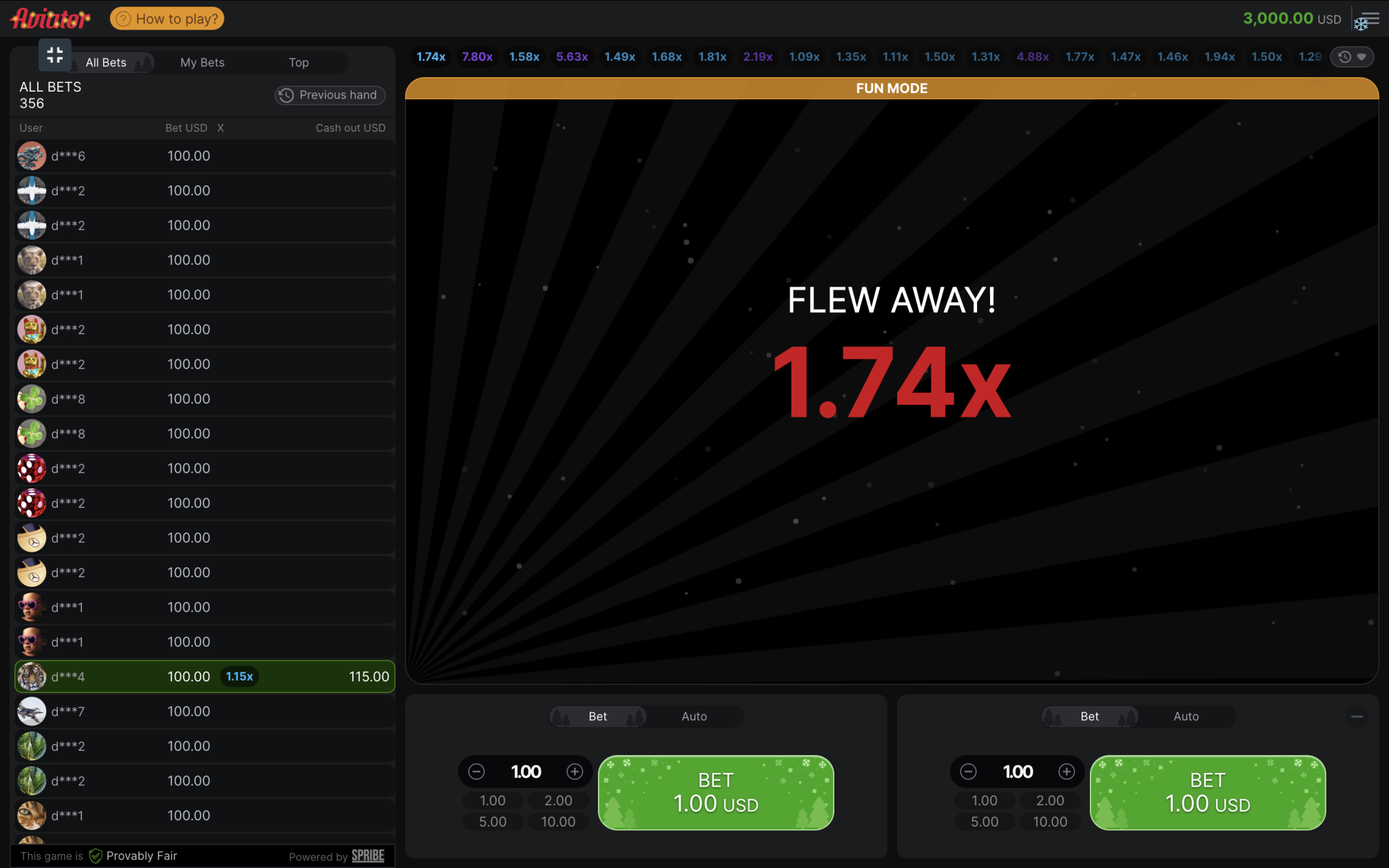
Task: Select the d***4 row with 115.00 cash out
Action: pos(205,677)
